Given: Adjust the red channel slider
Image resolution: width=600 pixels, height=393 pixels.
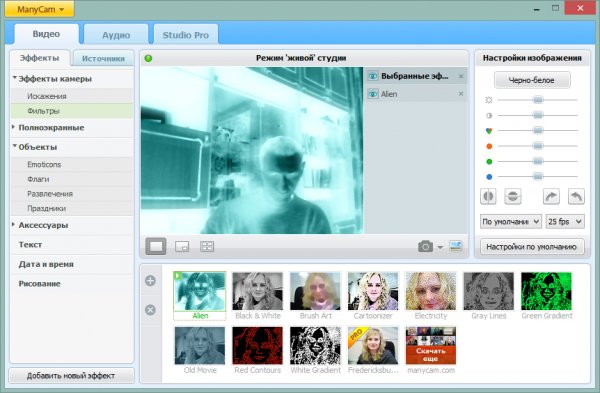Looking at the screenshot, I should tap(538, 146).
